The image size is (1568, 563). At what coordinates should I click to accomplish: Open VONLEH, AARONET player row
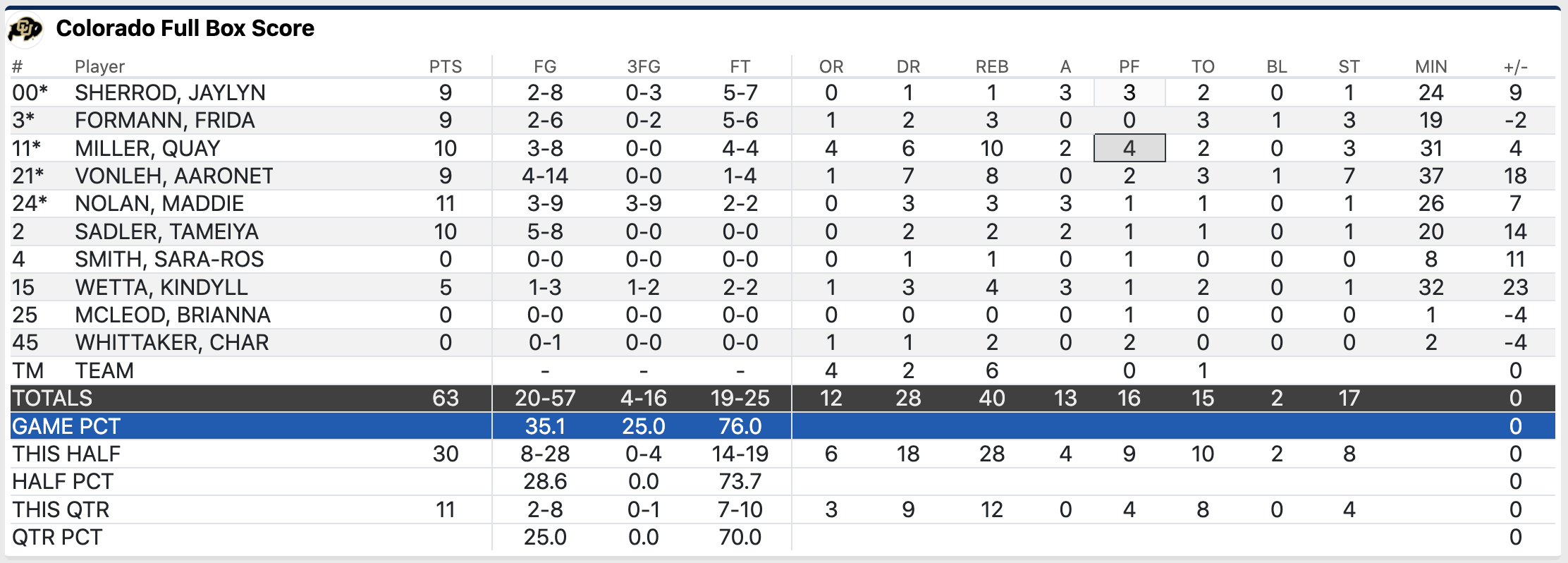pyautogui.click(x=173, y=176)
